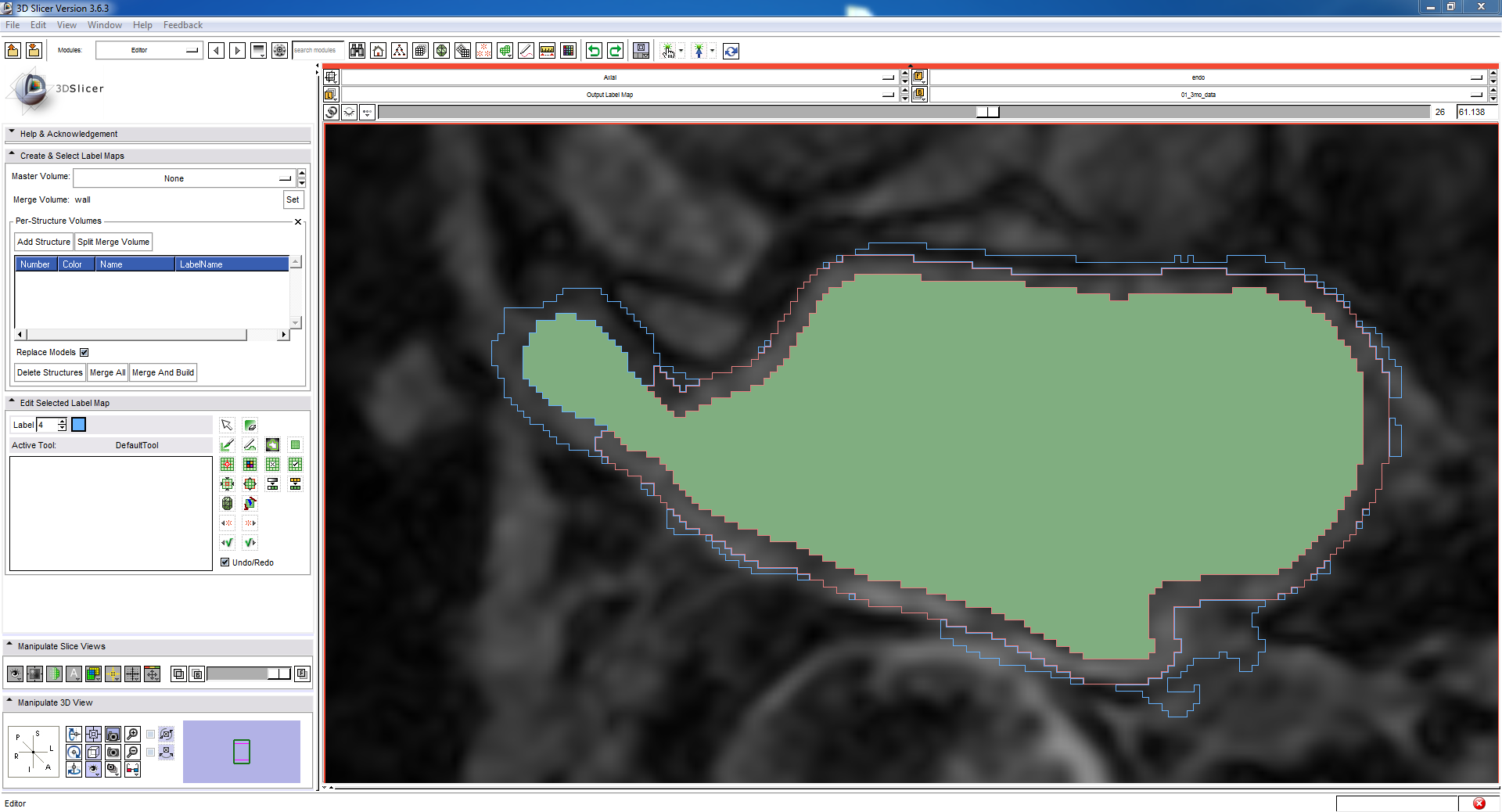This screenshot has width=1502, height=812.
Task: Select the default arrow pointer tool
Action: [227, 426]
